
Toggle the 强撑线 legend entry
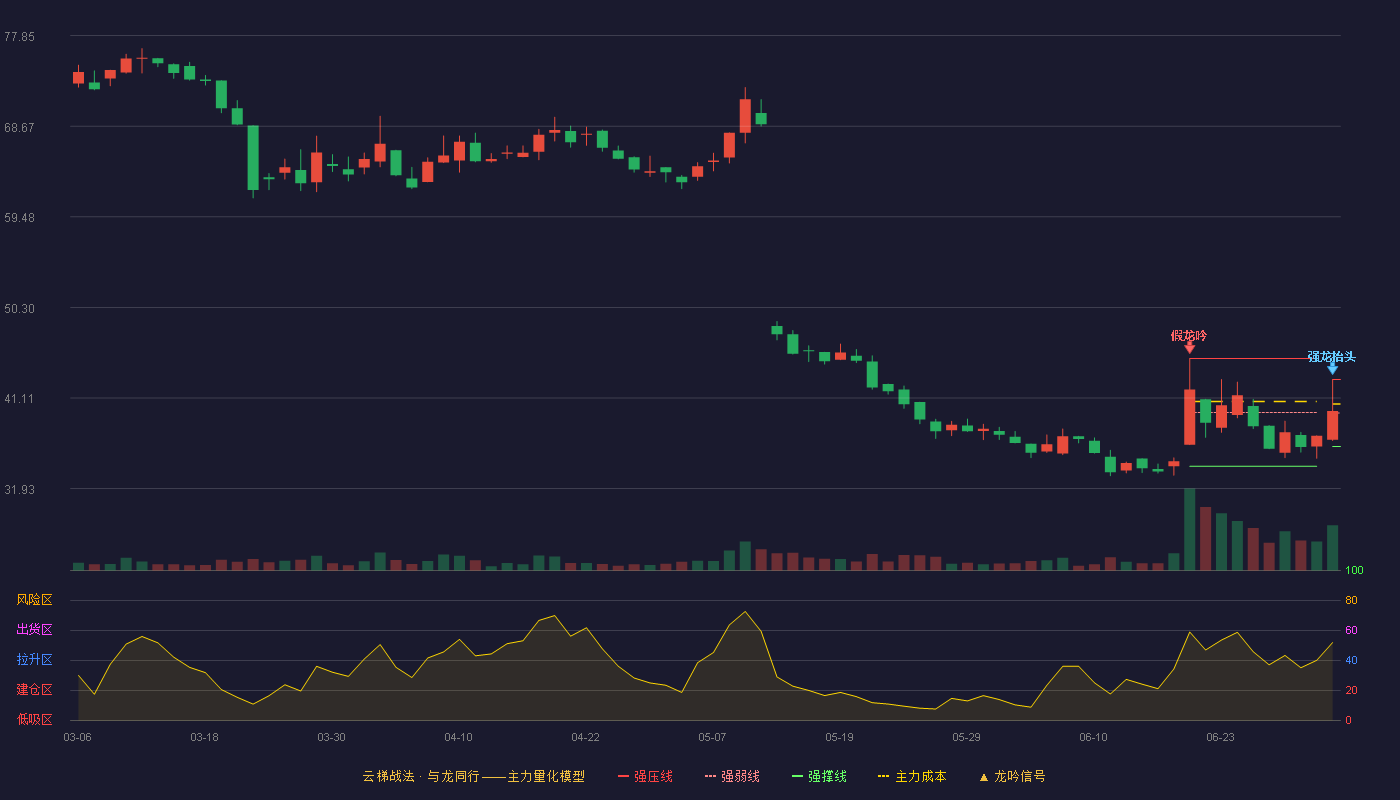[819, 776]
